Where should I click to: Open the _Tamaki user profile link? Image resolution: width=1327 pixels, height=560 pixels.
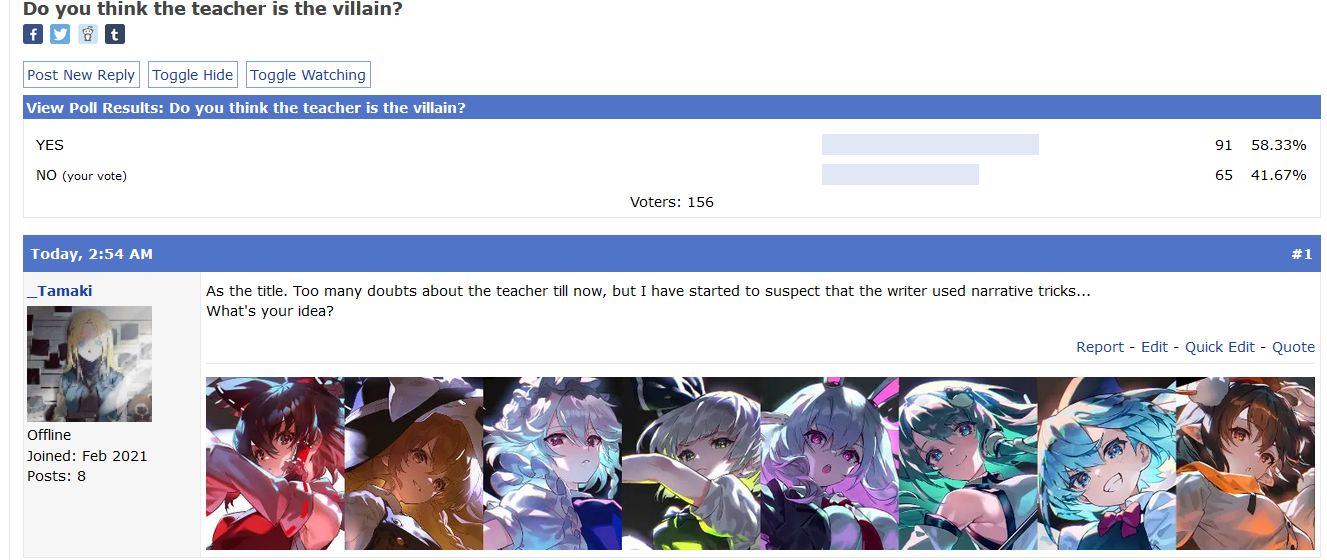pos(60,291)
